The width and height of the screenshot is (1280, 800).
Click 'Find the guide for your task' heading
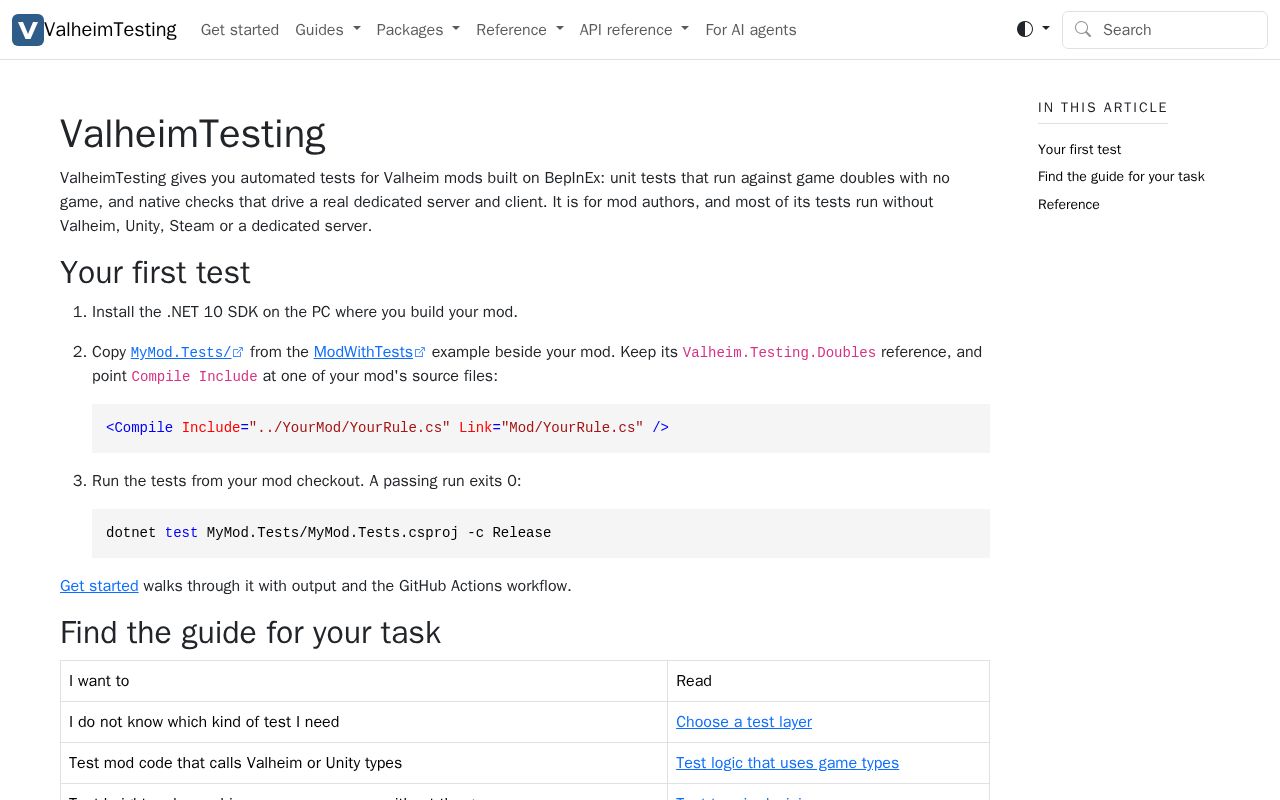[x=250, y=632]
